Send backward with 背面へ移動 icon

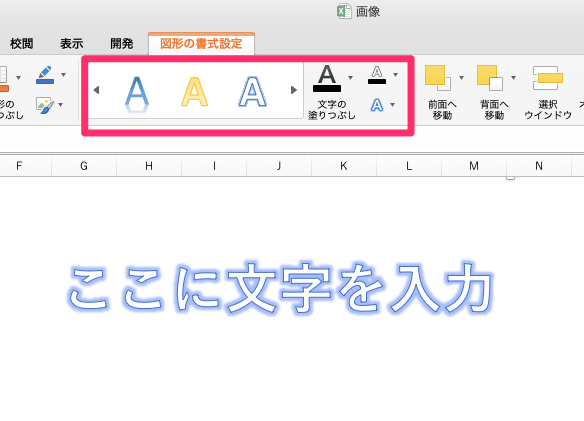pos(490,78)
